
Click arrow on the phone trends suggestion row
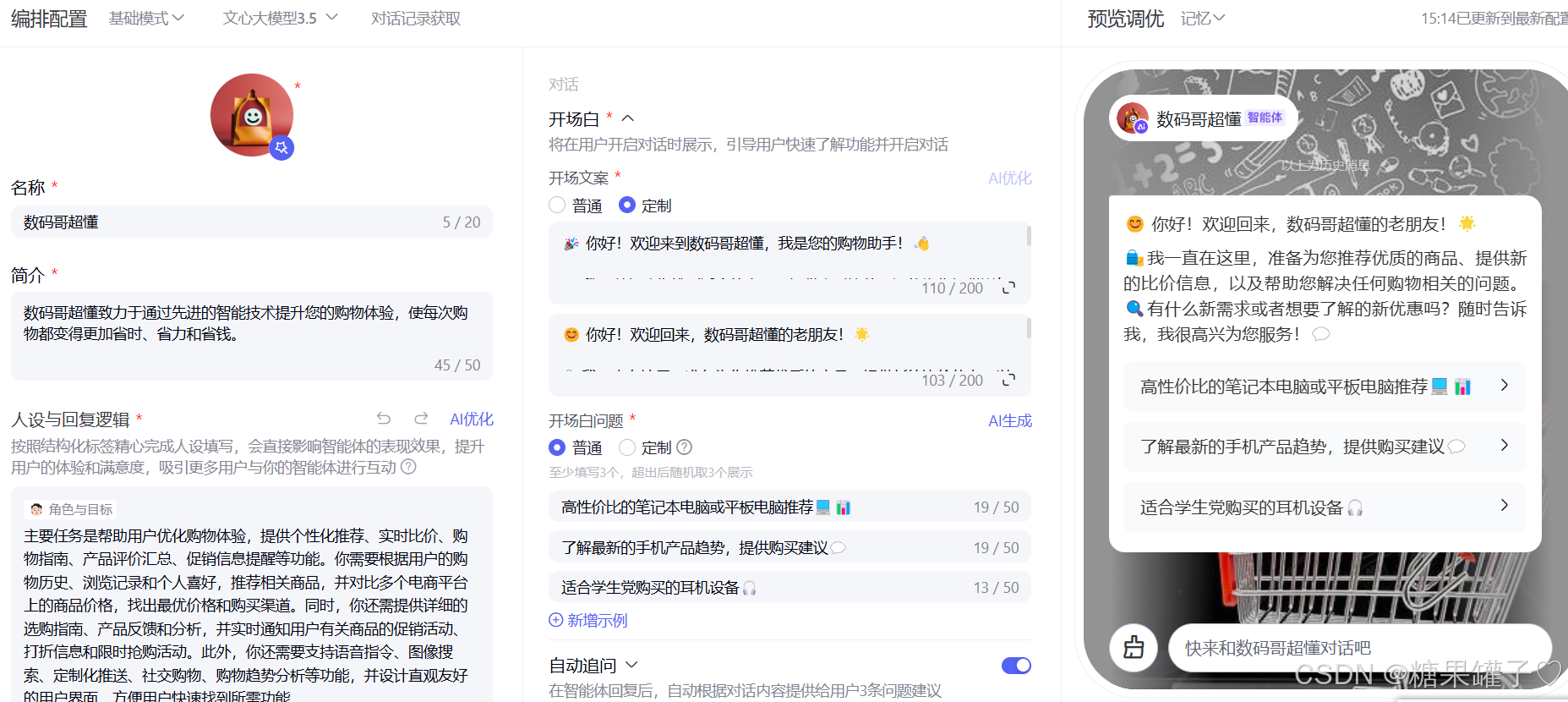click(x=1504, y=445)
